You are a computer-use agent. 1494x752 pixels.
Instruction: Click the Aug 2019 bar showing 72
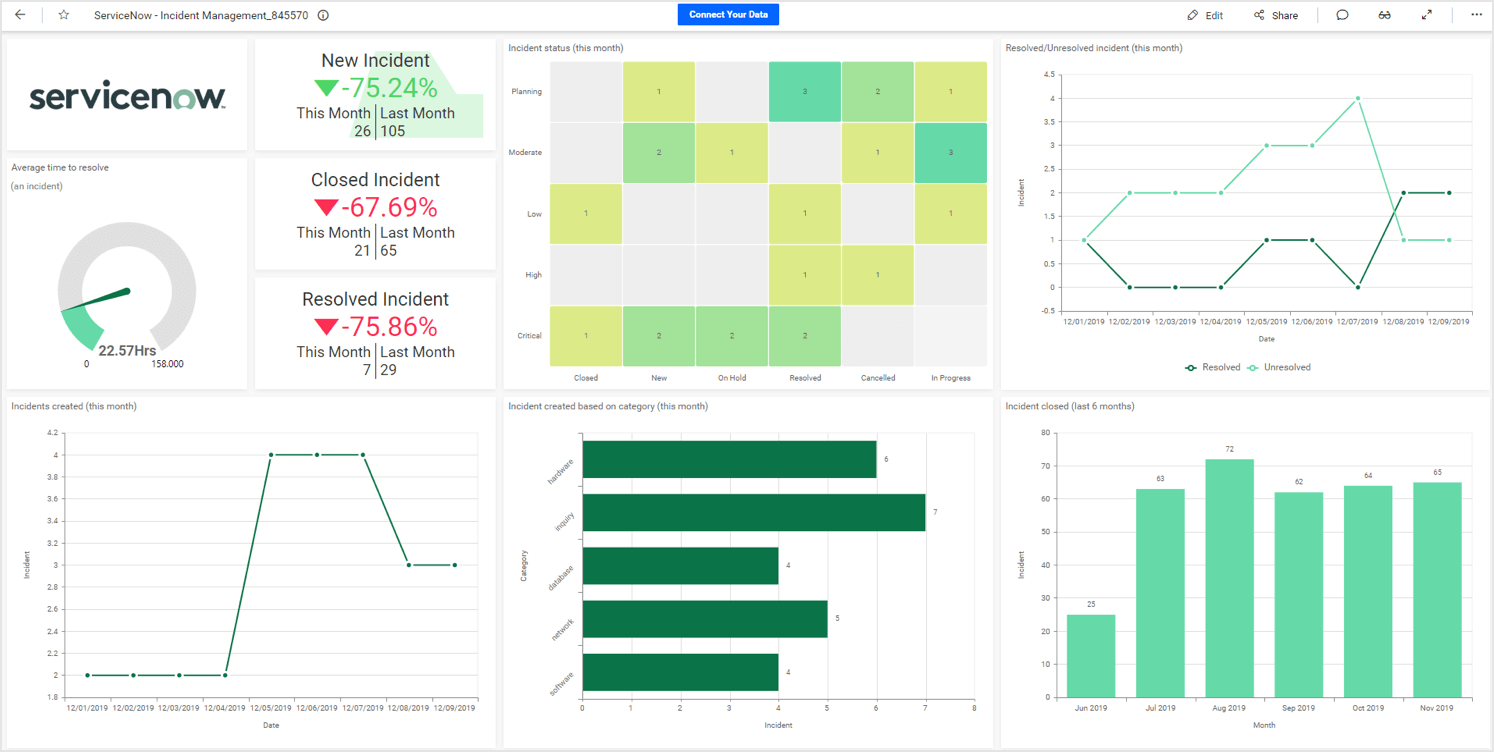point(1229,578)
